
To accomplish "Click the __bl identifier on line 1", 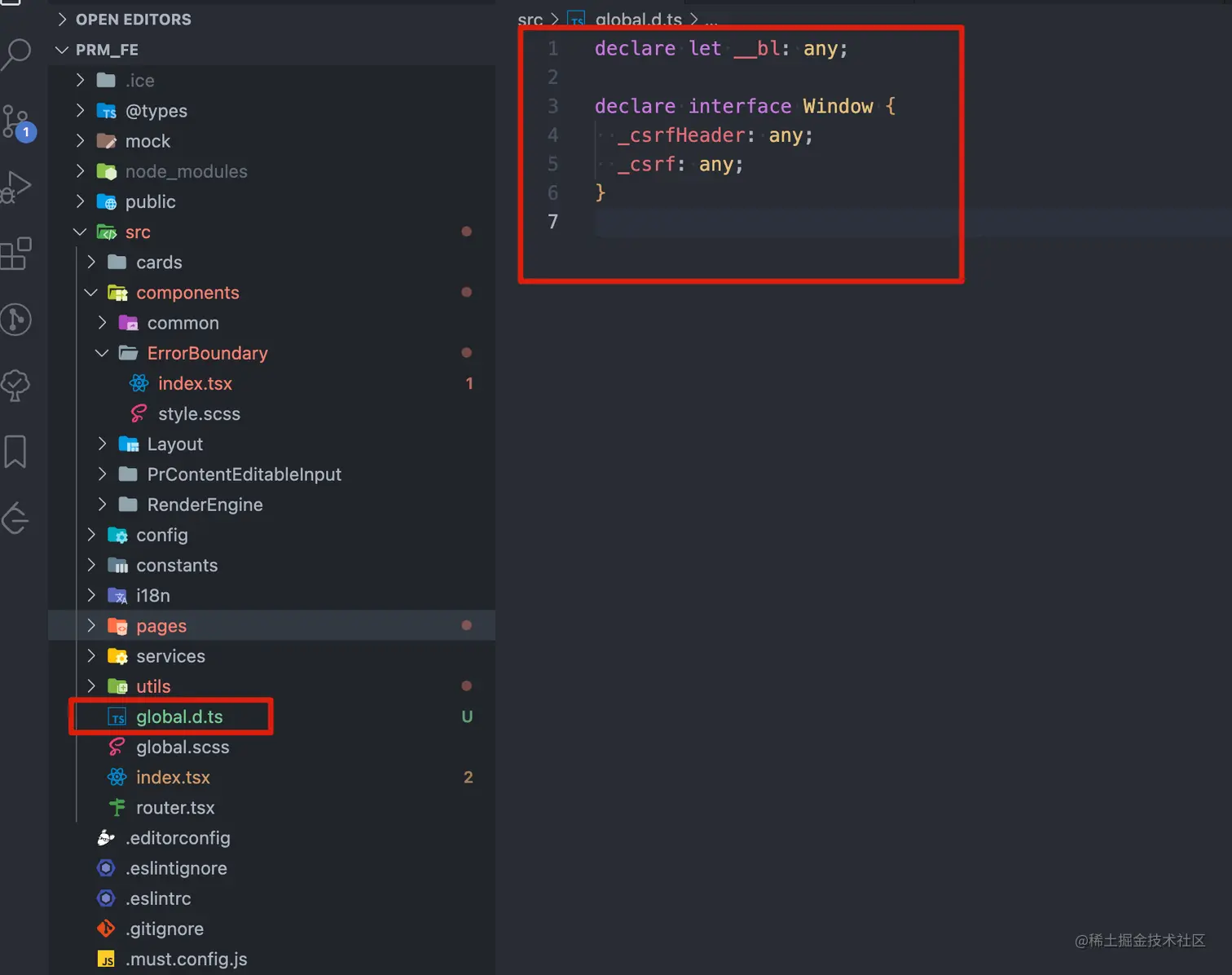I will pyautogui.click(x=758, y=49).
